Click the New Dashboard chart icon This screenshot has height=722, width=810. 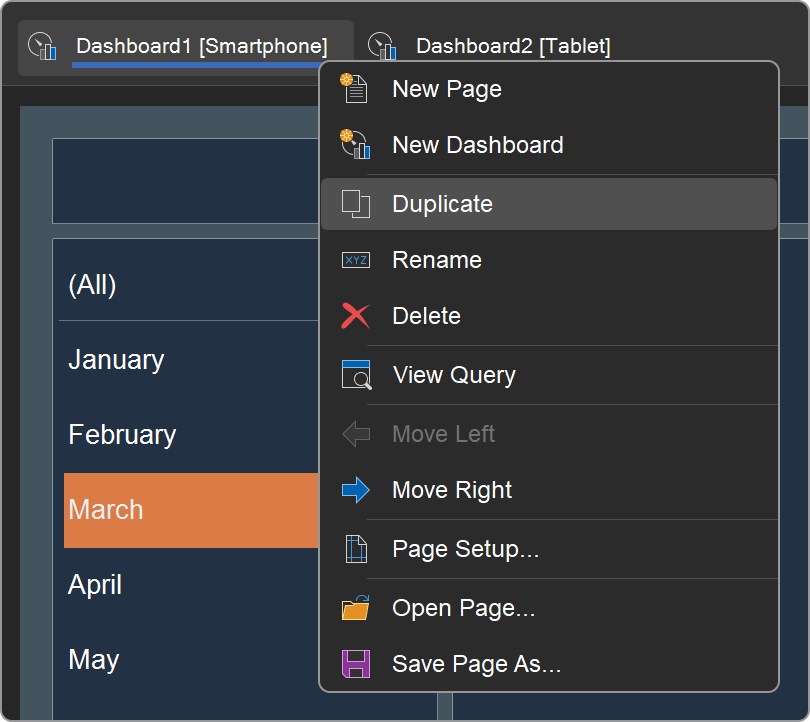point(355,145)
